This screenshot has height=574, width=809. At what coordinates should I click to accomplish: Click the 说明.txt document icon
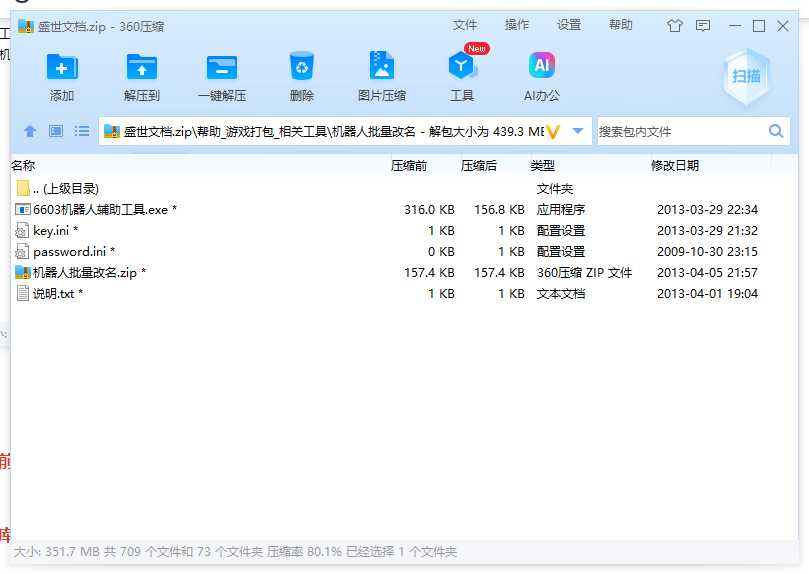point(23,293)
